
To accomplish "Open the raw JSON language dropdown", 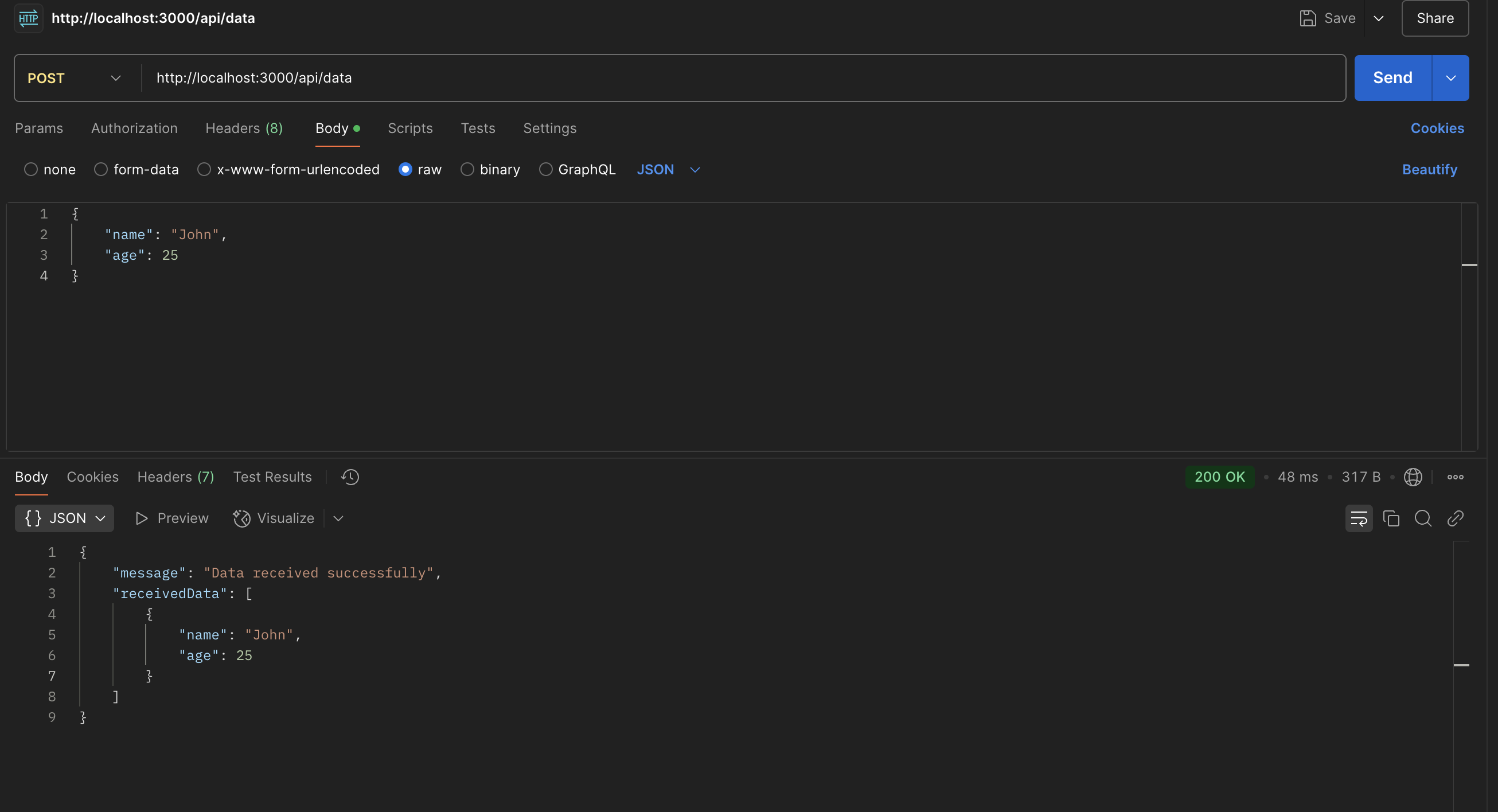I will coord(668,169).
